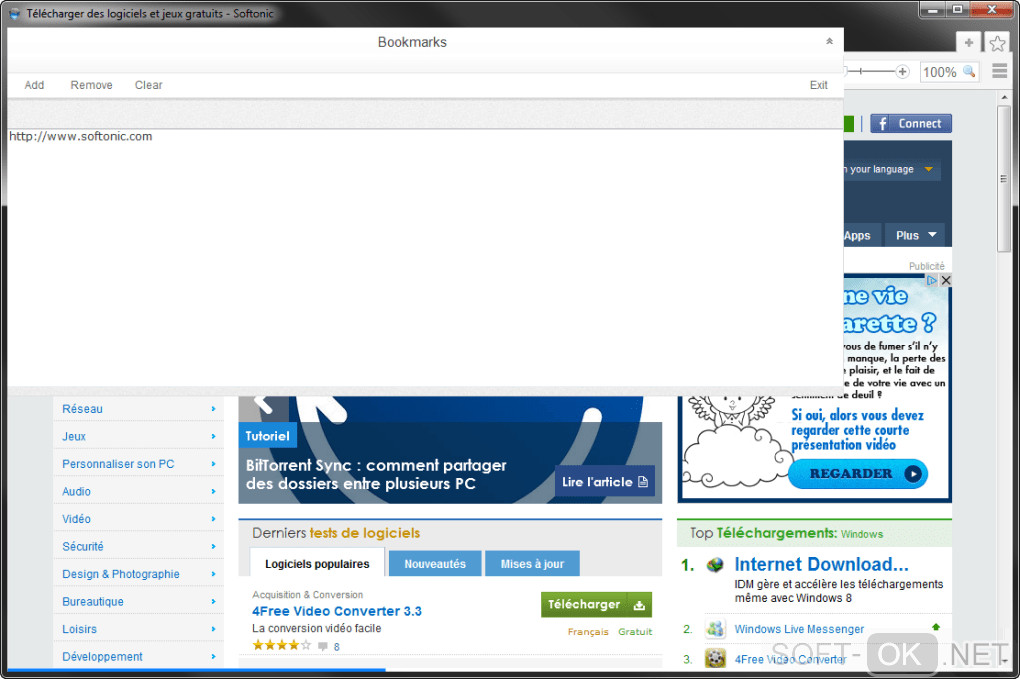Maximize the browser window
The height and width of the screenshot is (679, 1020).
click(957, 10)
